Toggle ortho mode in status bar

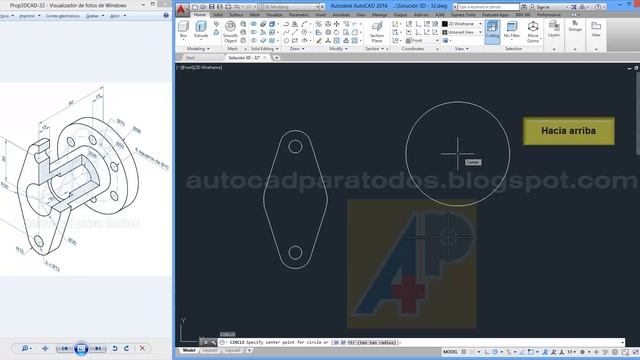point(487,352)
